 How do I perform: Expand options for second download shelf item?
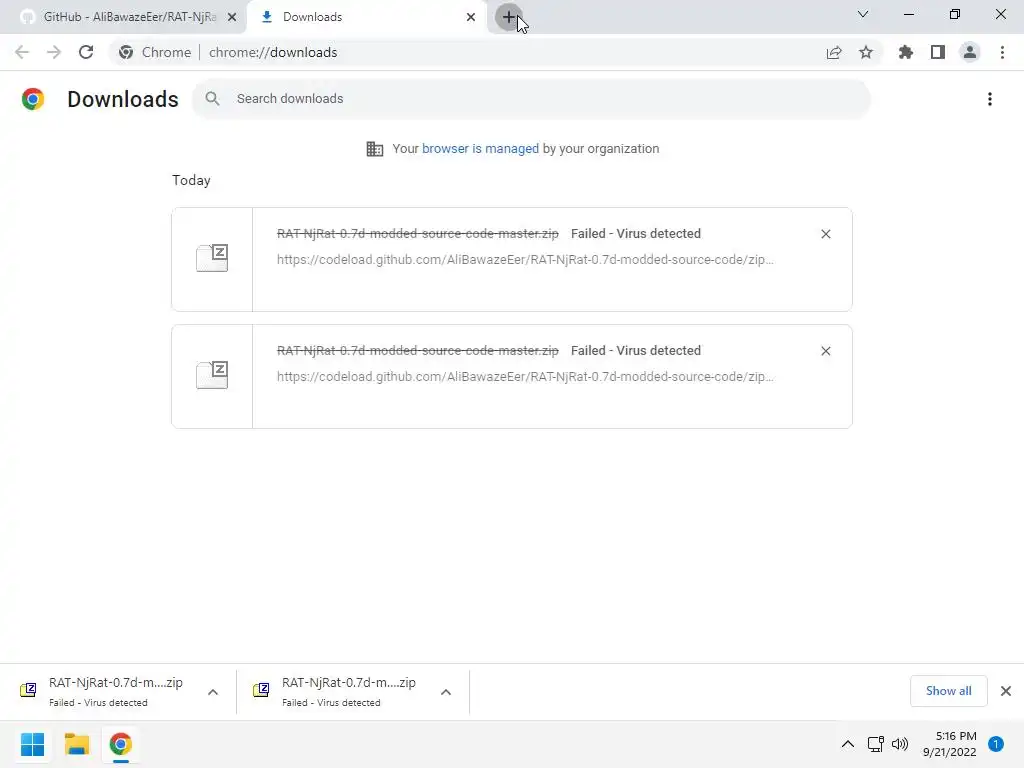[x=446, y=692]
